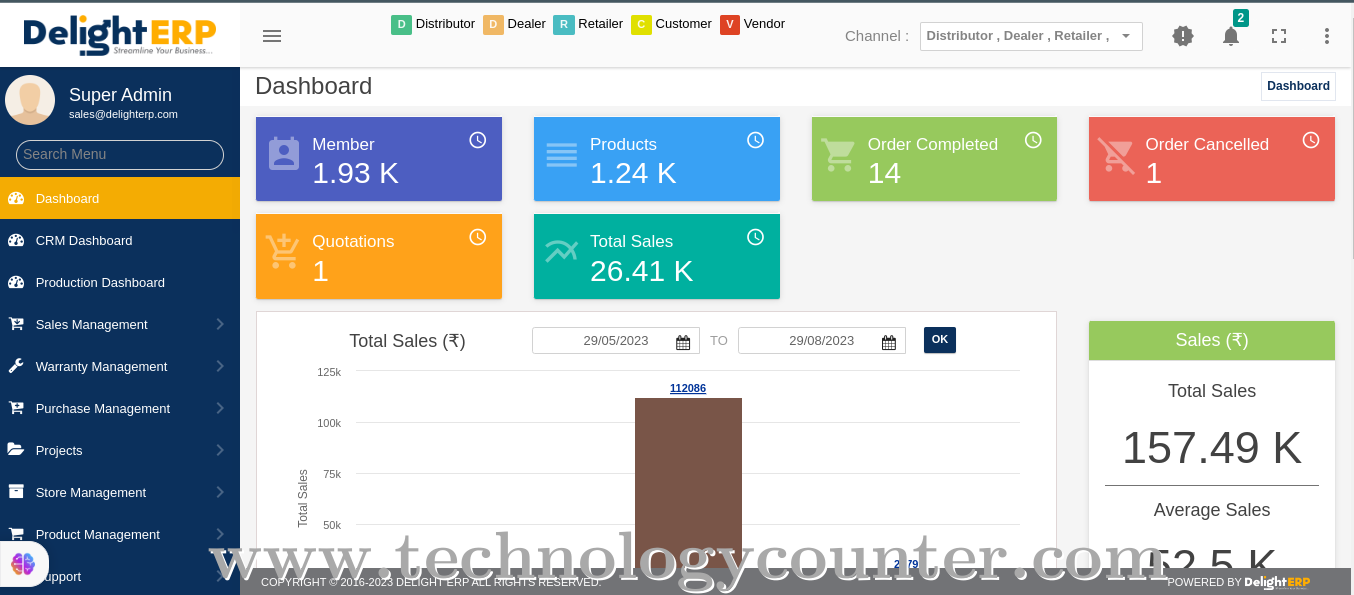
Task: Click the Order Completed cart icon
Action: pyautogui.click(x=838, y=155)
